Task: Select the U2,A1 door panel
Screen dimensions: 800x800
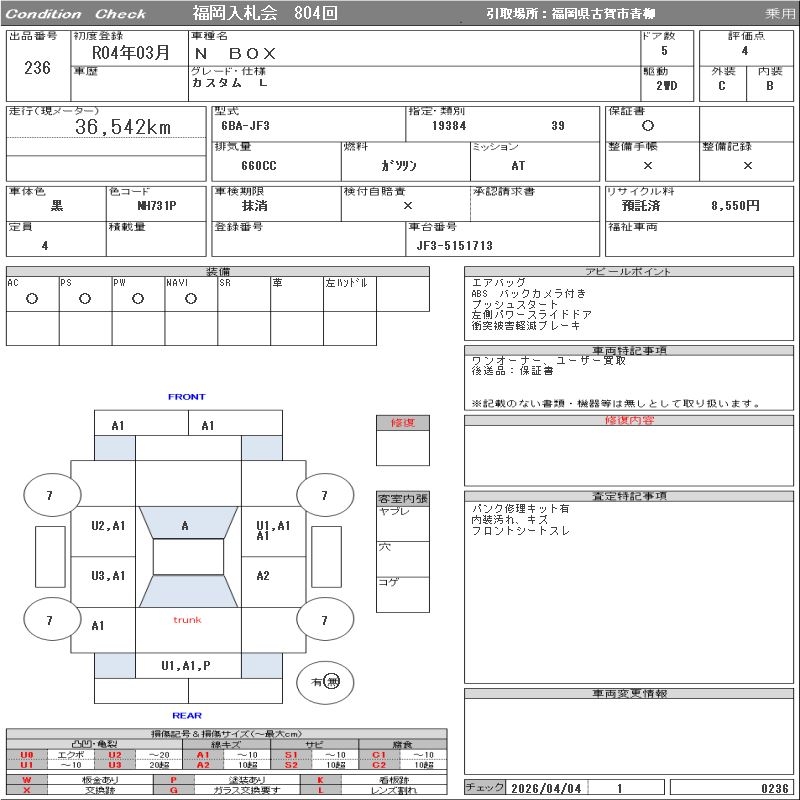Action: pos(107,526)
